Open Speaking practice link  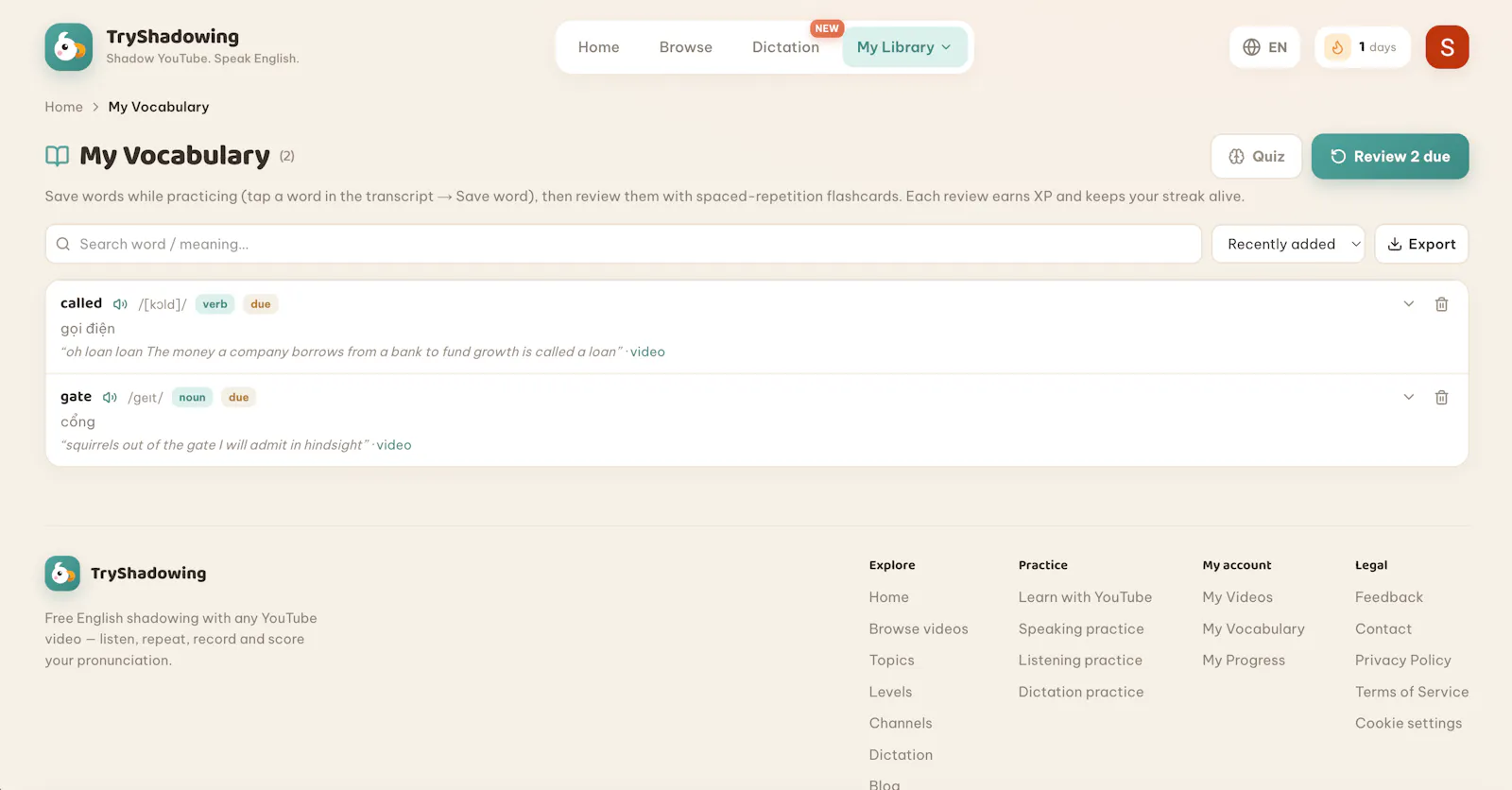pyautogui.click(x=1081, y=628)
